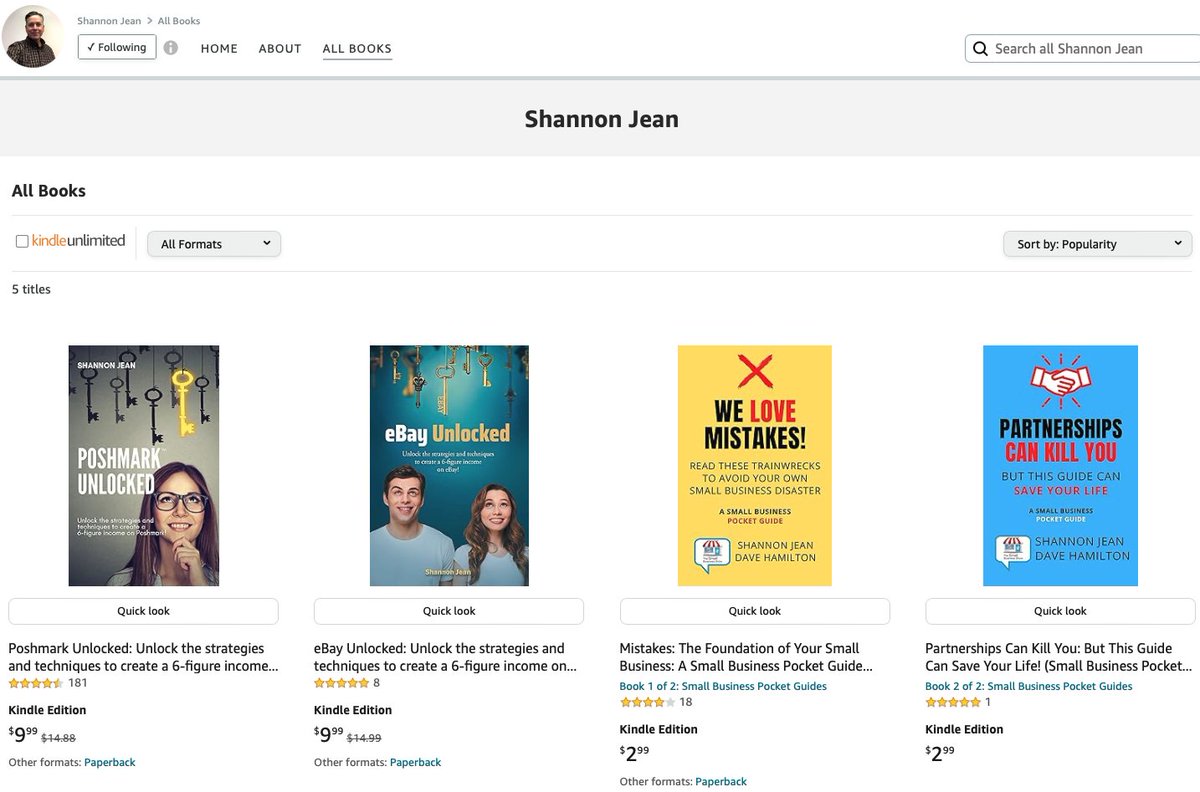Click the 8 ratings count for eBay Unlocked
Image resolution: width=1200 pixels, height=792 pixels.
376,683
